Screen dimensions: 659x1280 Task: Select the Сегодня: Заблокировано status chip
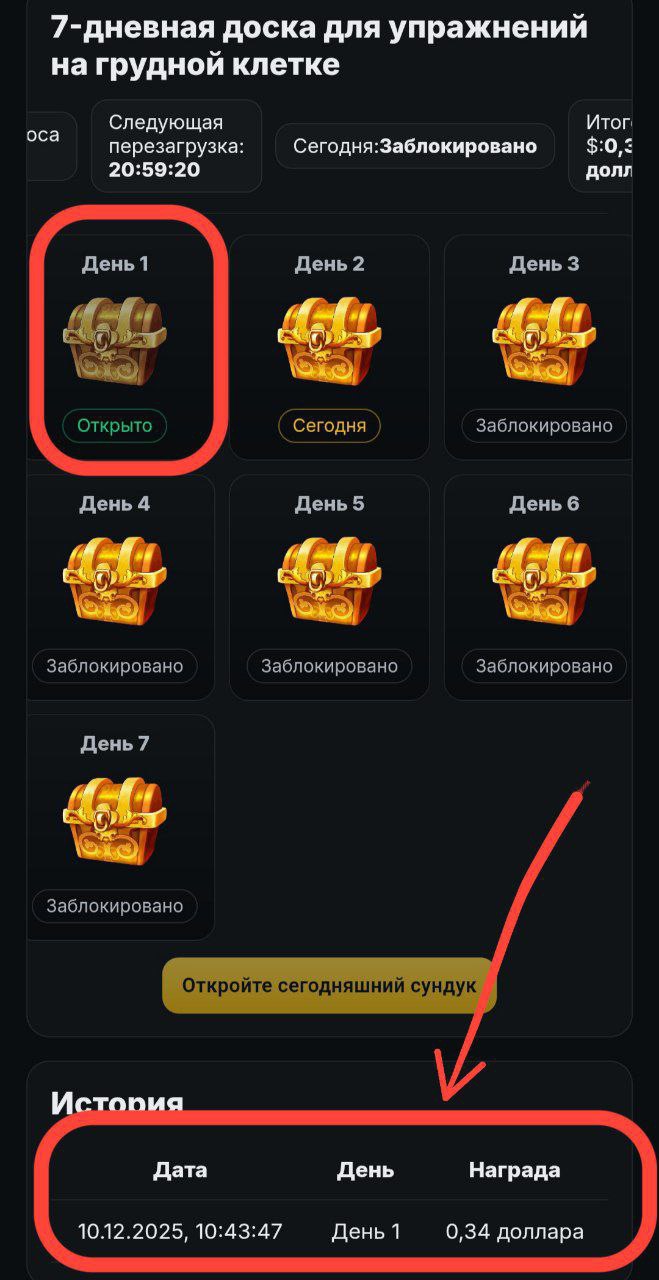tap(415, 146)
